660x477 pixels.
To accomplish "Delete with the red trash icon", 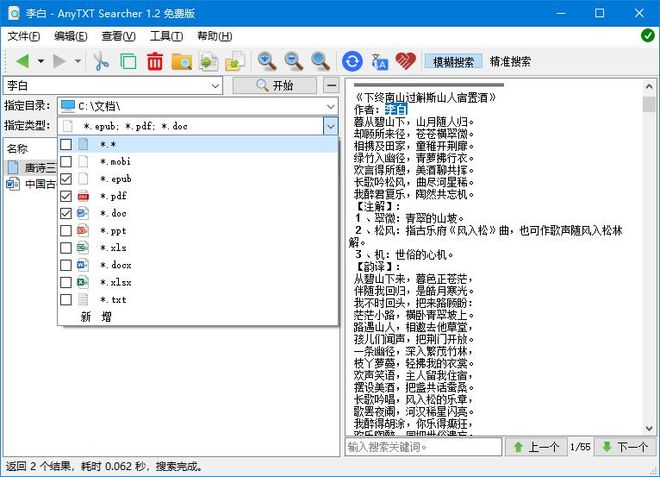I will pyautogui.click(x=155, y=61).
